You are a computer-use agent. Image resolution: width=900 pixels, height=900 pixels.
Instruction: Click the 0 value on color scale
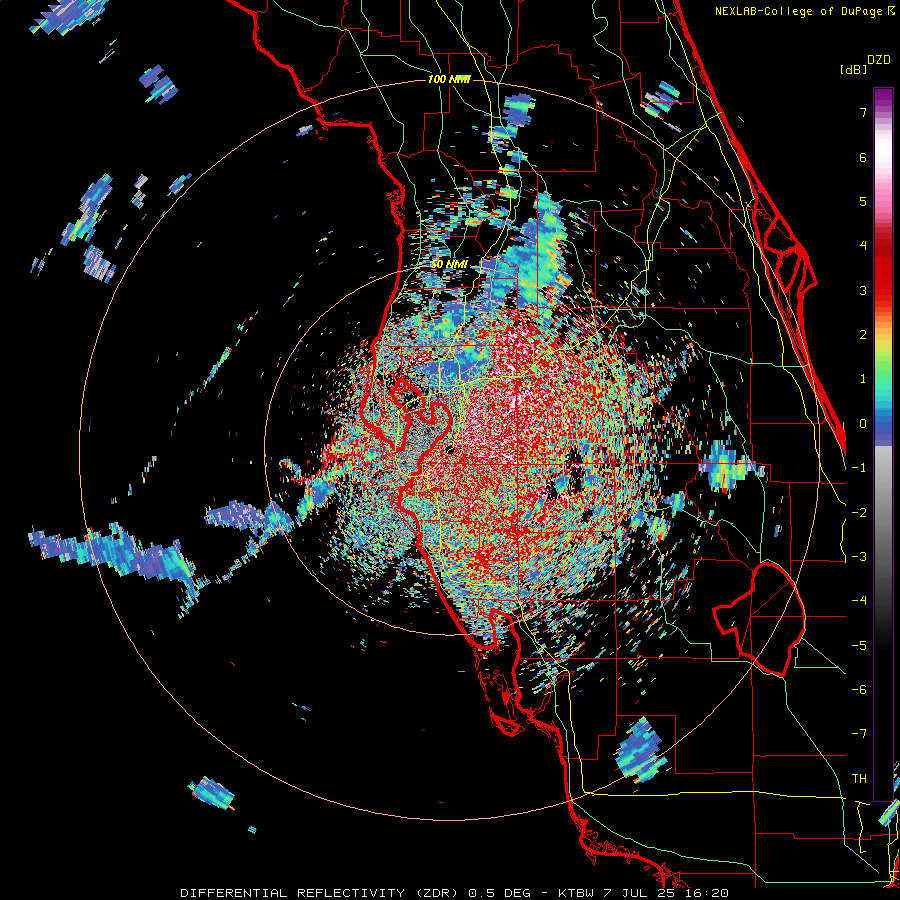(x=863, y=424)
